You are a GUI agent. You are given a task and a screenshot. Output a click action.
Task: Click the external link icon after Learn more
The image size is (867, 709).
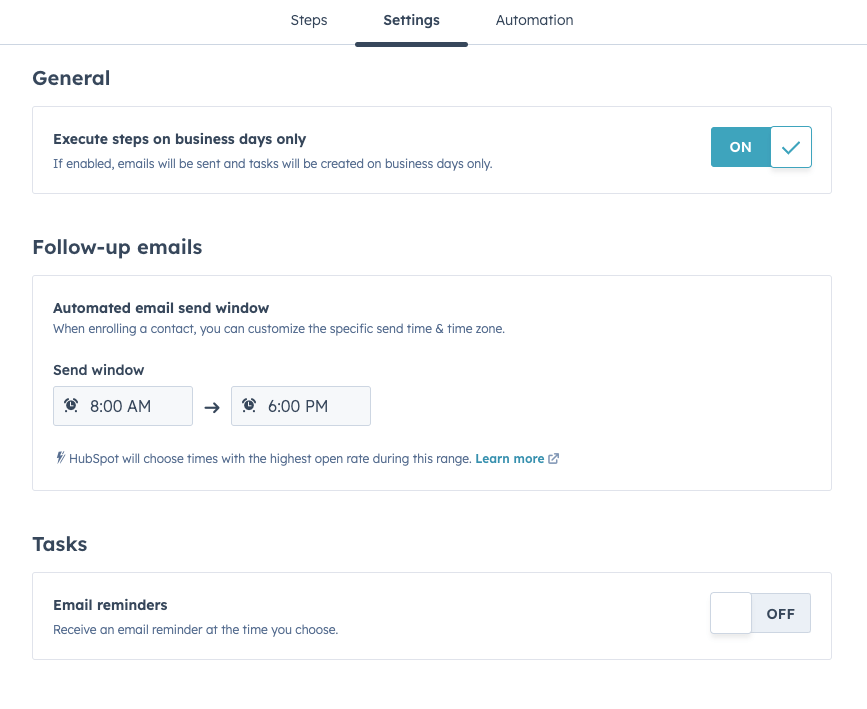click(552, 458)
